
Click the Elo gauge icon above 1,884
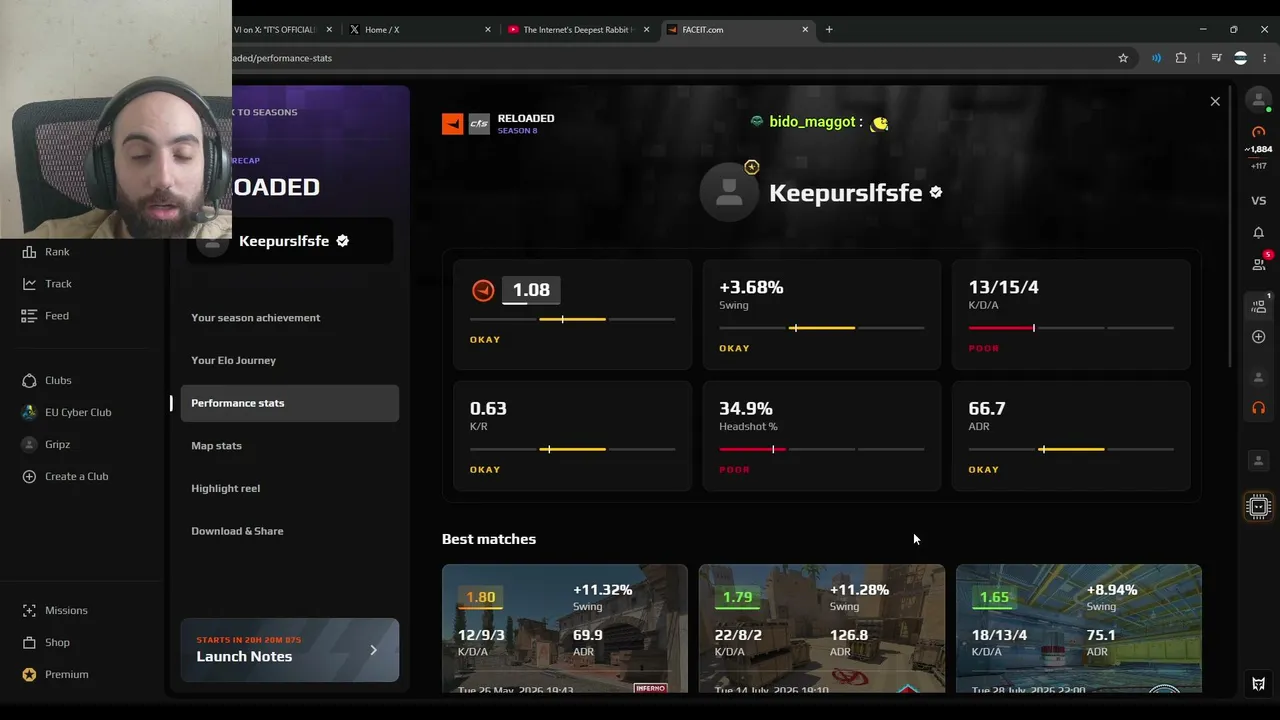coord(1259,132)
